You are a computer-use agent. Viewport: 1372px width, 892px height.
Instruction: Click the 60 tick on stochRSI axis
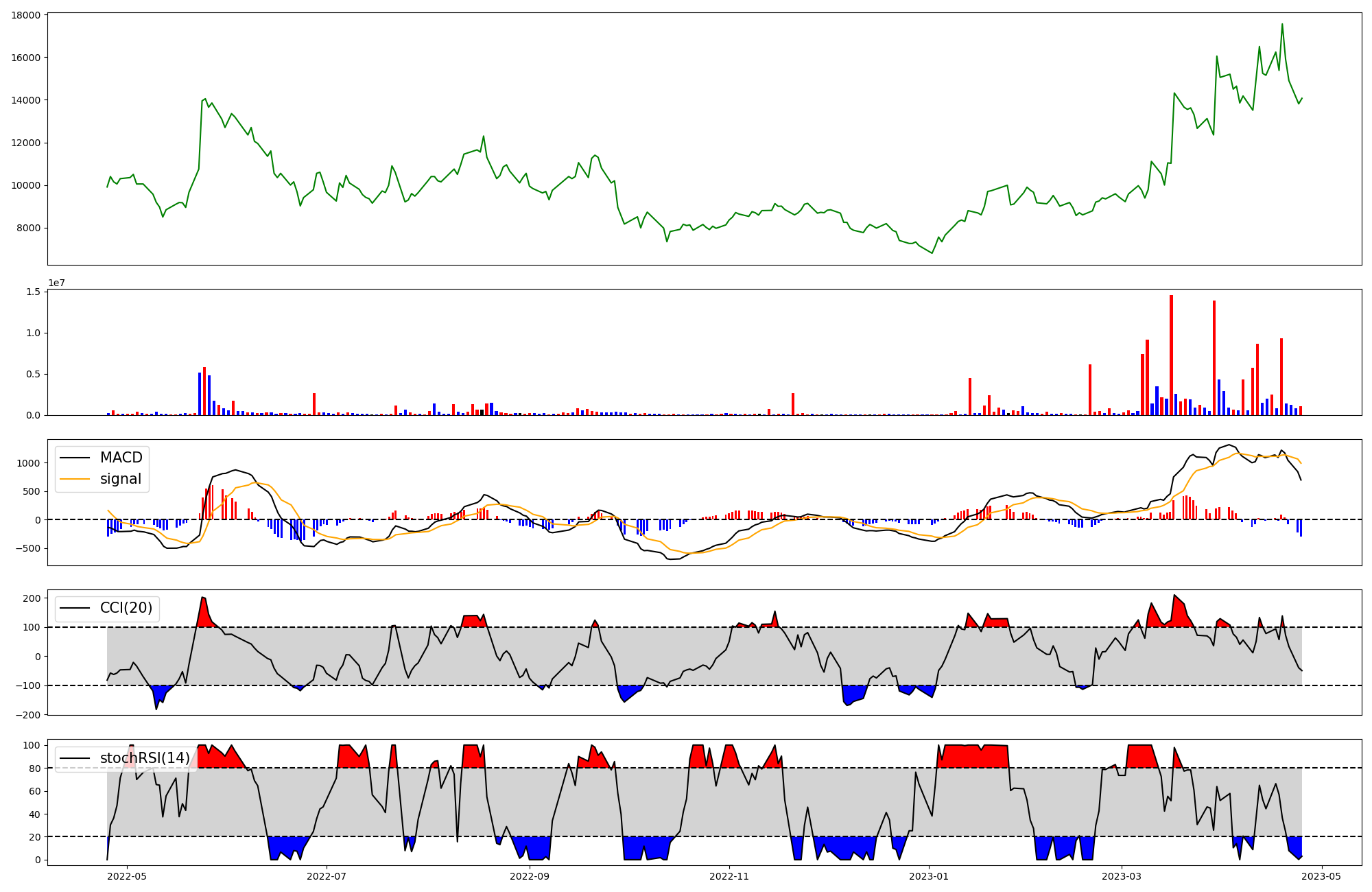34,791
